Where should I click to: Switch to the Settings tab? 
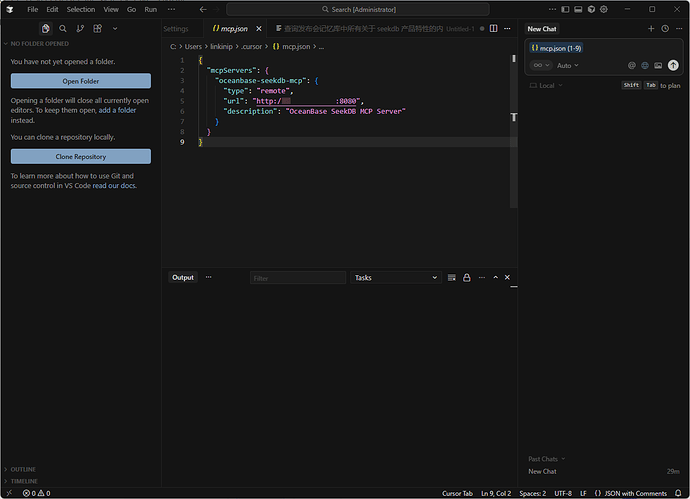pyautogui.click(x=175, y=29)
